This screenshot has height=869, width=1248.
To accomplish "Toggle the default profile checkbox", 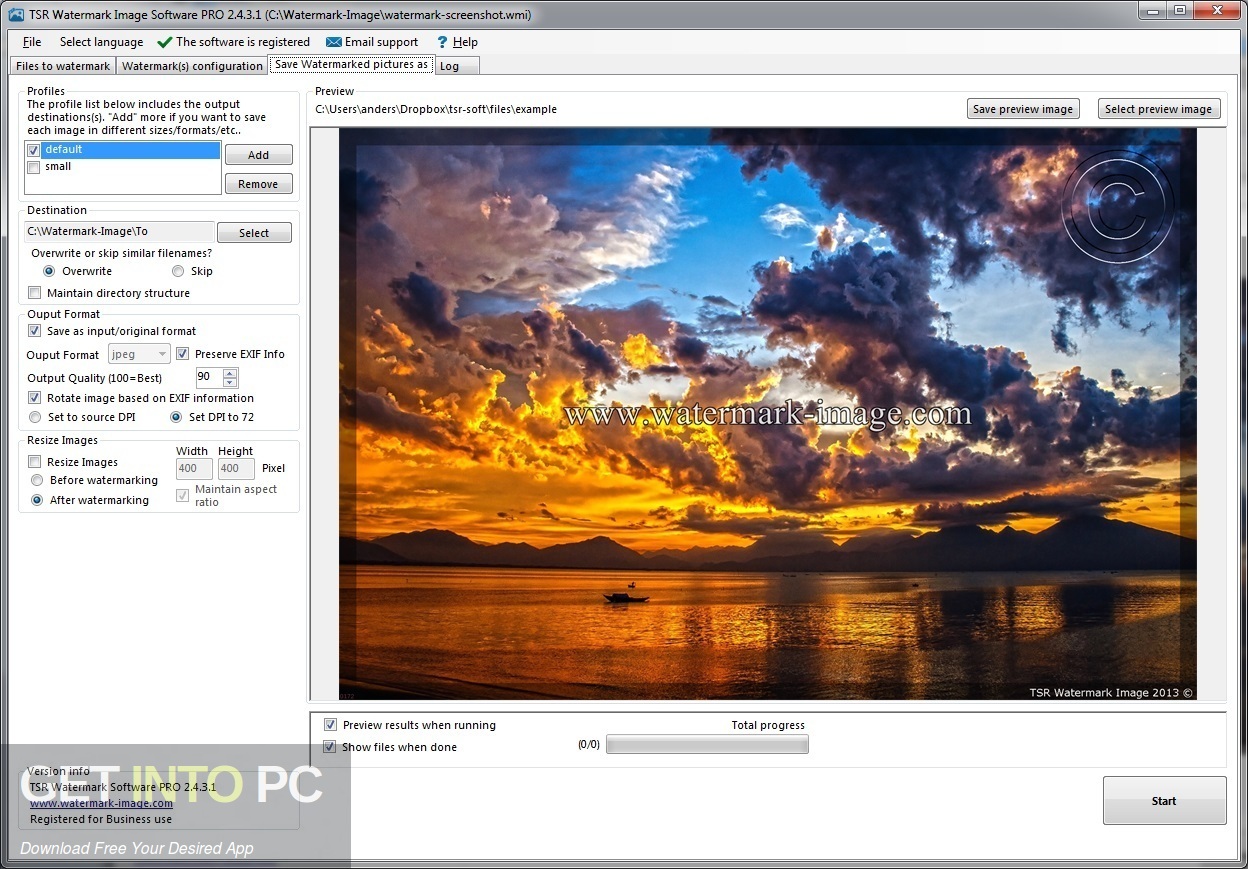I will pyautogui.click(x=34, y=150).
